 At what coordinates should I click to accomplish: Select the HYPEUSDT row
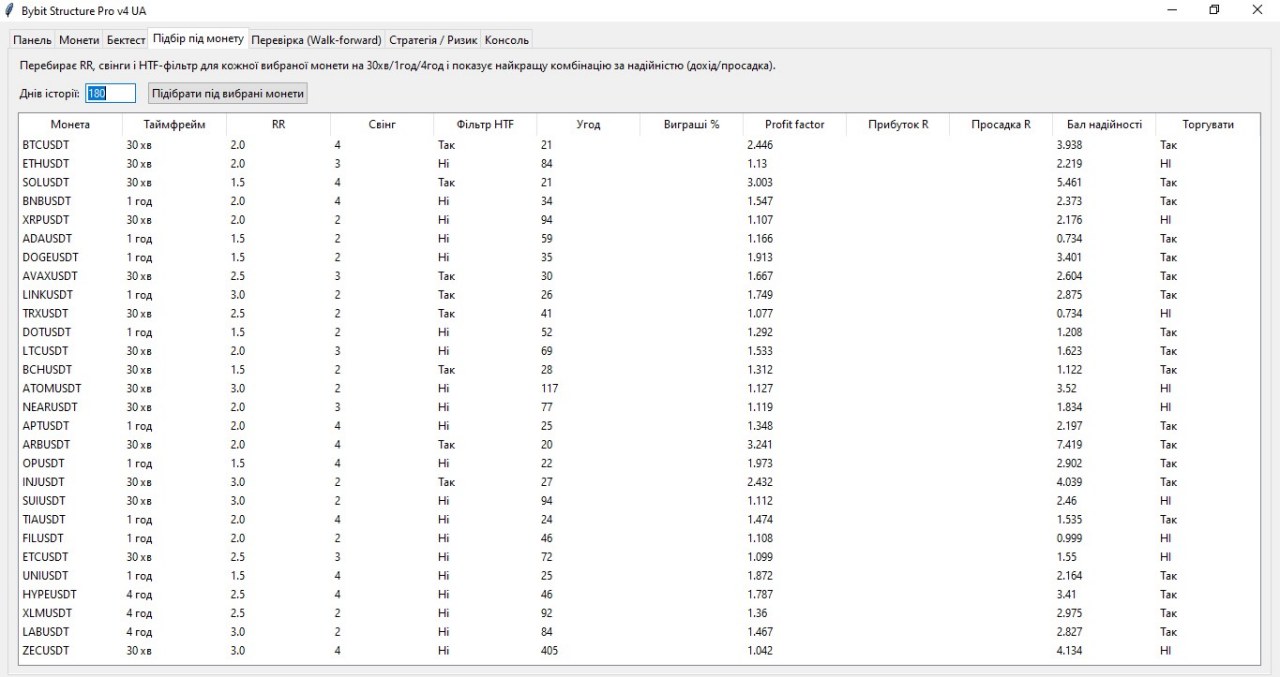[639, 594]
